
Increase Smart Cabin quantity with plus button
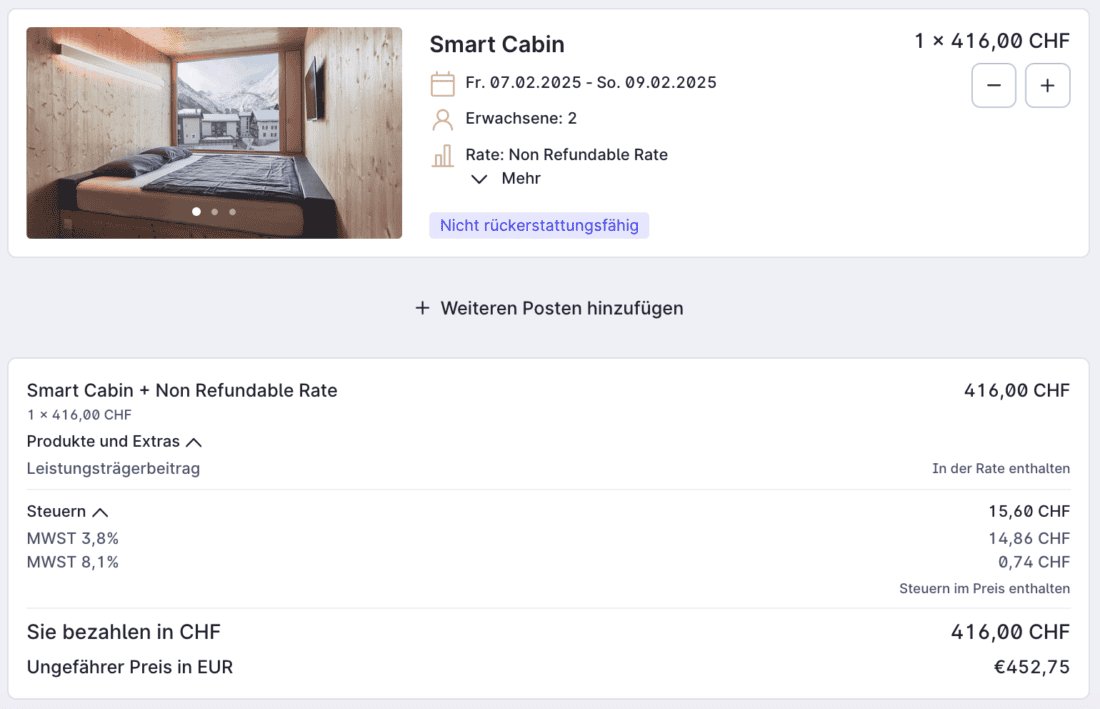tap(1047, 86)
